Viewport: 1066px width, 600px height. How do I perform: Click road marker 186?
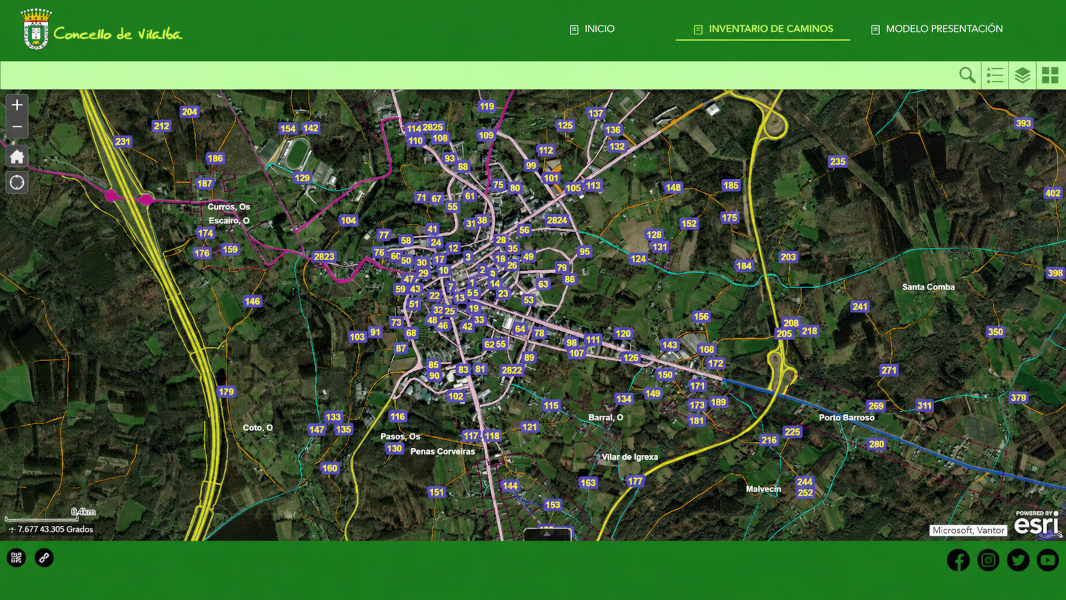(215, 158)
